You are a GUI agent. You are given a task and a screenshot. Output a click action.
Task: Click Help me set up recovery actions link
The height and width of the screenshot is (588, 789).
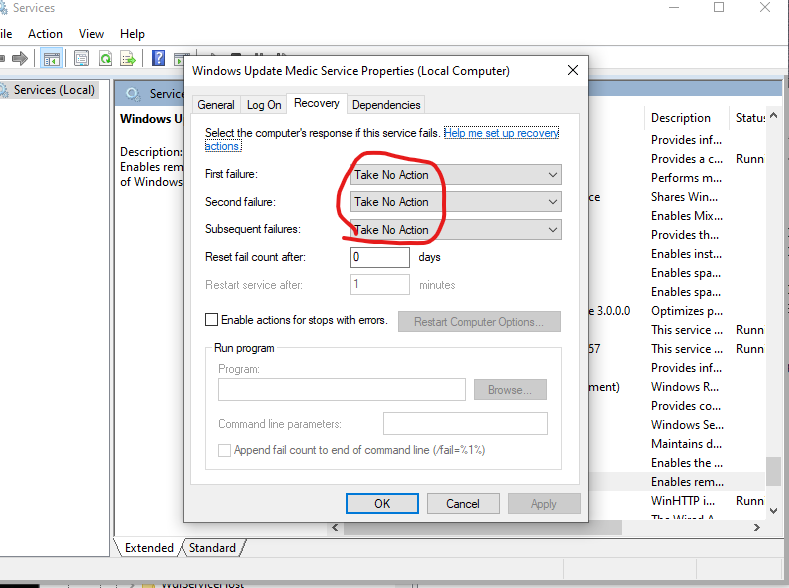pyautogui.click(x=501, y=133)
